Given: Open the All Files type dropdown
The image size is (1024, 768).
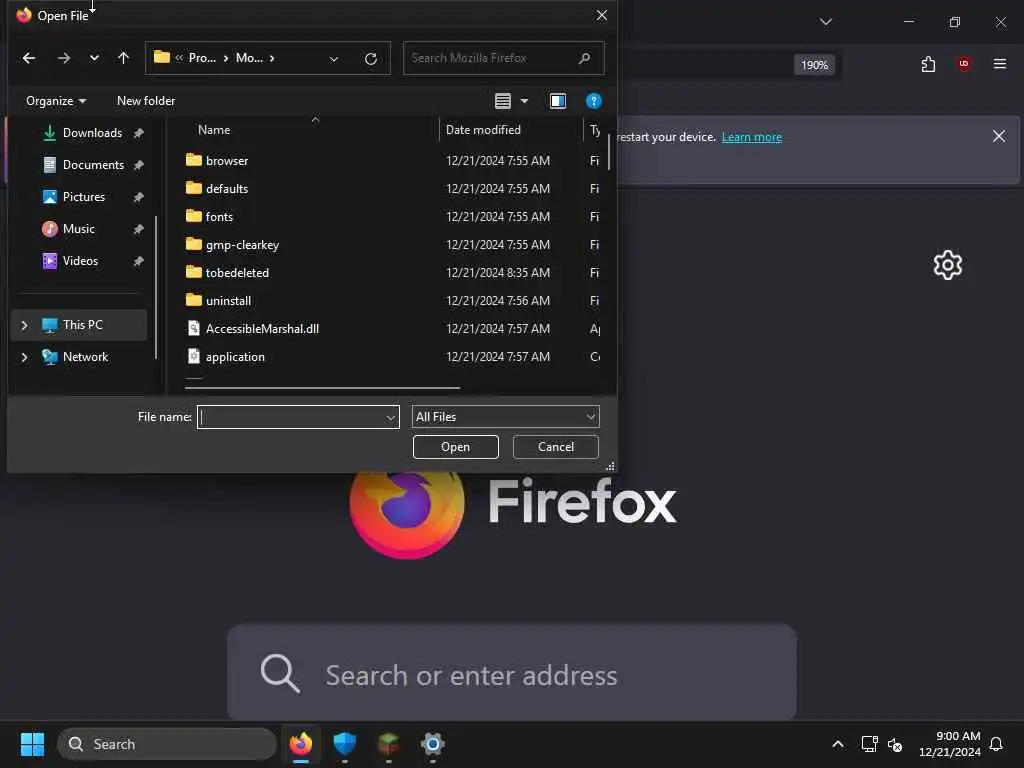Looking at the screenshot, I should coord(505,417).
